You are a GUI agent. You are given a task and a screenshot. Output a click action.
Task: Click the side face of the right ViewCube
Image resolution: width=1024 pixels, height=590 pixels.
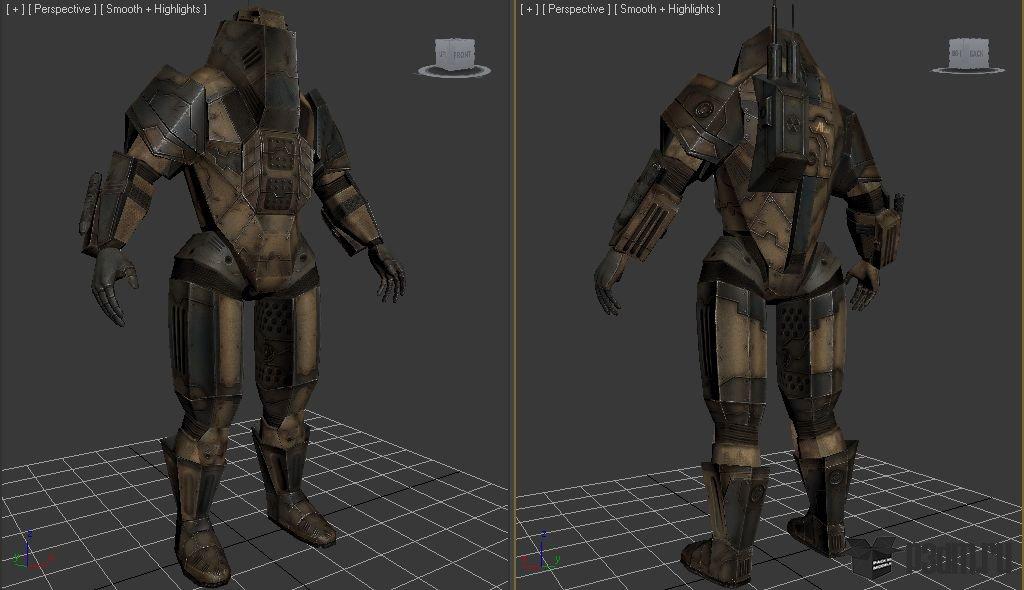(x=956, y=52)
